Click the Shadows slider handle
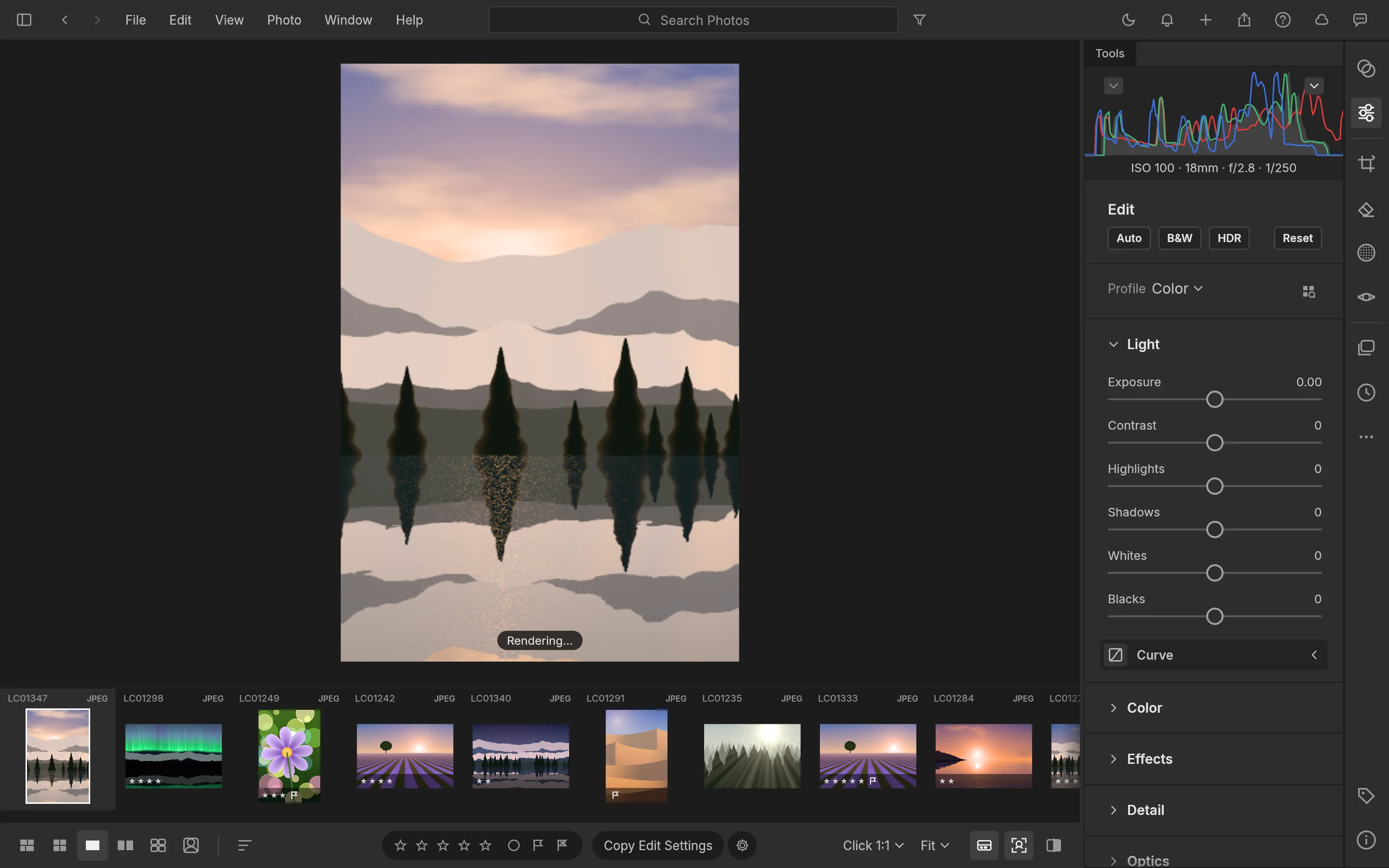Screen dimensions: 1389x868 coord(1214,530)
